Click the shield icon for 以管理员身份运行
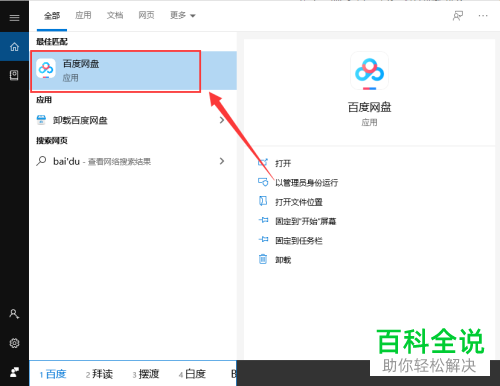 [x=263, y=182]
